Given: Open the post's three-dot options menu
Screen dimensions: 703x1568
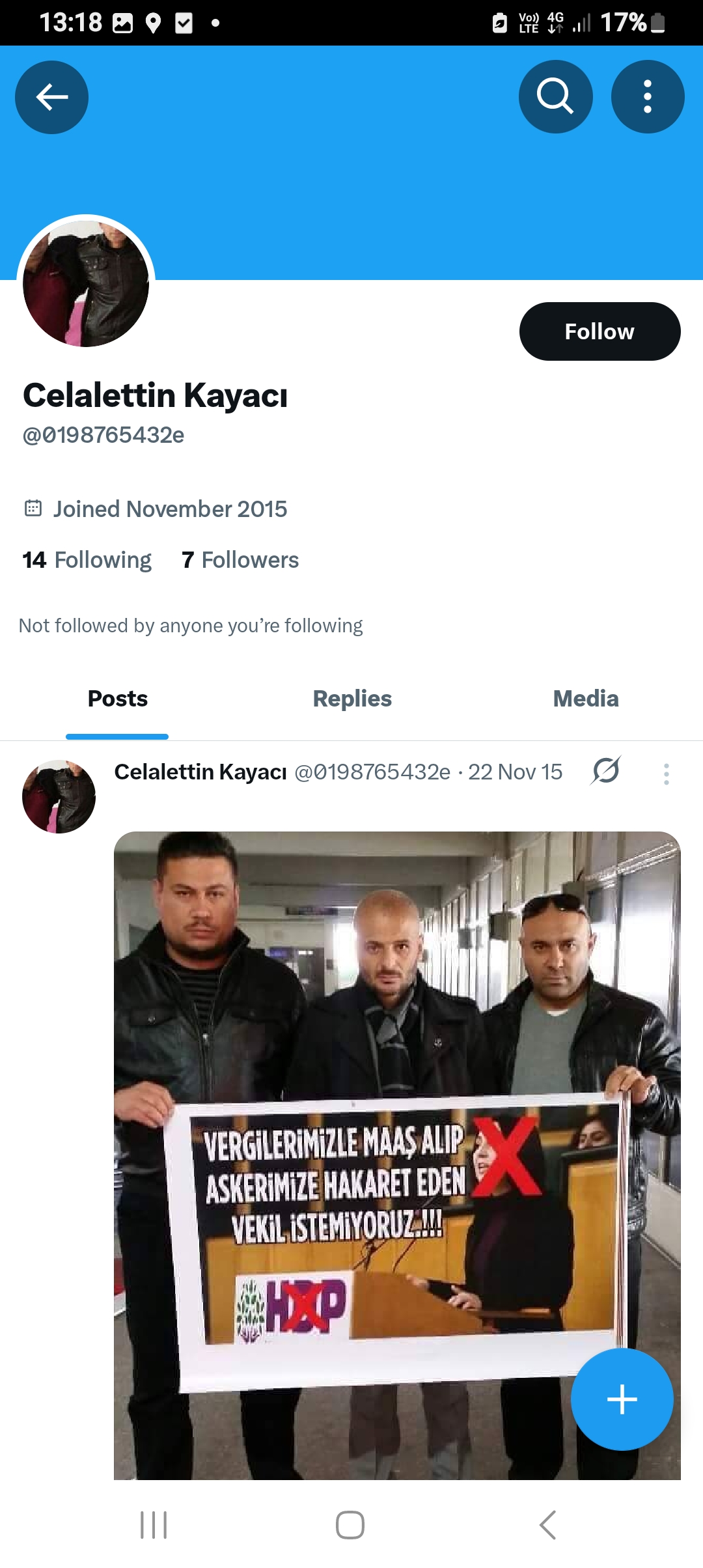Looking at the screenshot, I should coord(666,774).
